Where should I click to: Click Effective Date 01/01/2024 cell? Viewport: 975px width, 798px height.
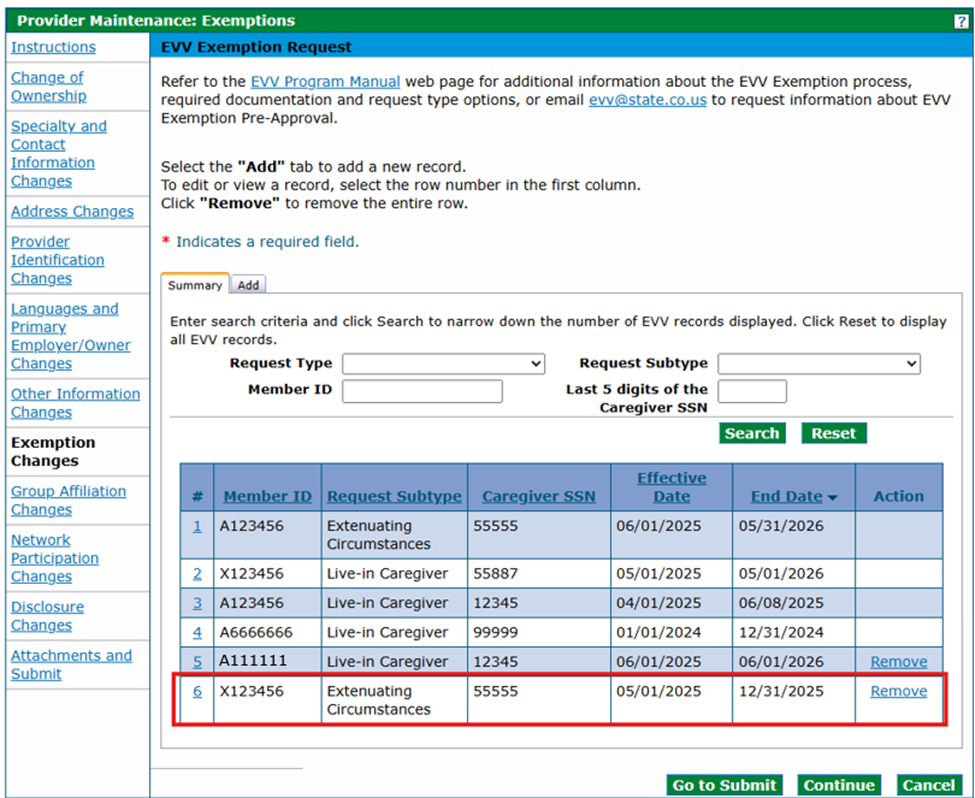point(672,633)
